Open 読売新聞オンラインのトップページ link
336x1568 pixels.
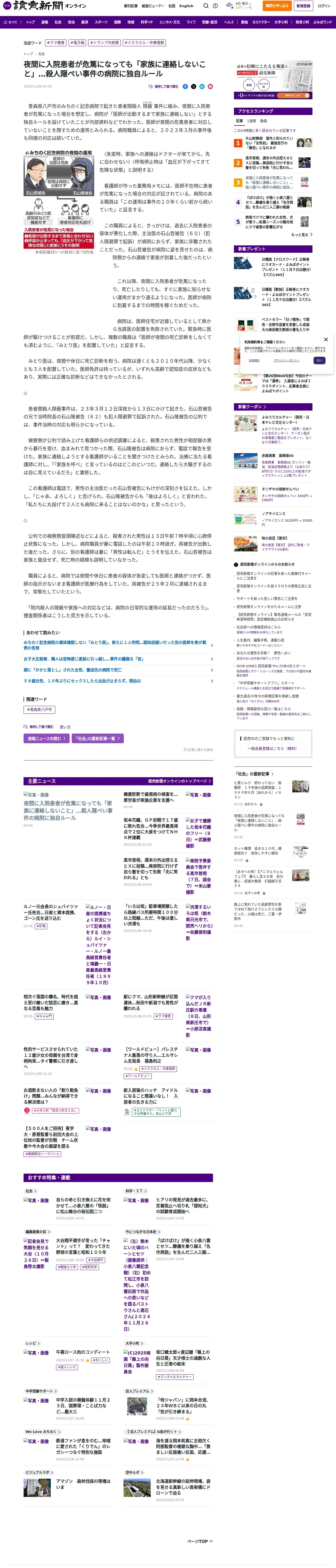[x=180, y=781]
